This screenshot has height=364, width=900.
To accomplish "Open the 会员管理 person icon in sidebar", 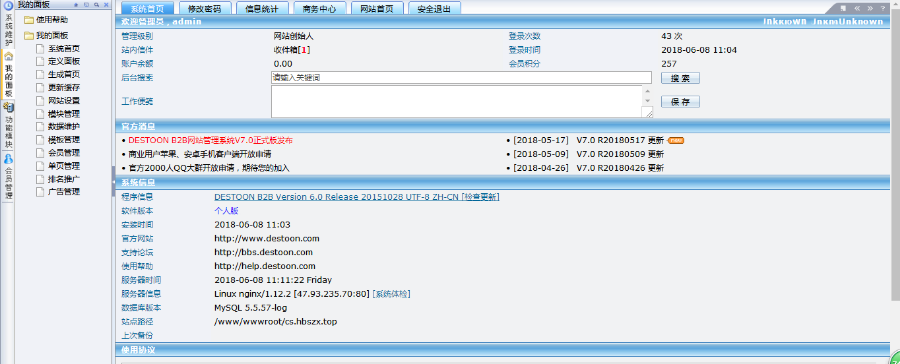I will click(8, 158).
